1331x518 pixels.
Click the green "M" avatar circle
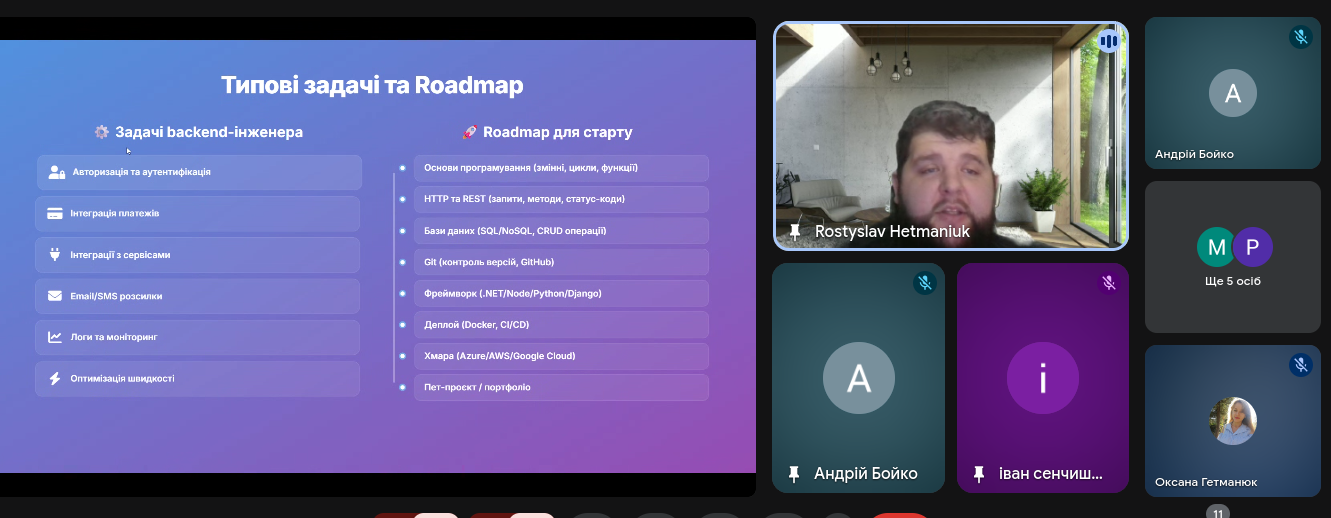pyautogui.click(x=1216, y=246)
